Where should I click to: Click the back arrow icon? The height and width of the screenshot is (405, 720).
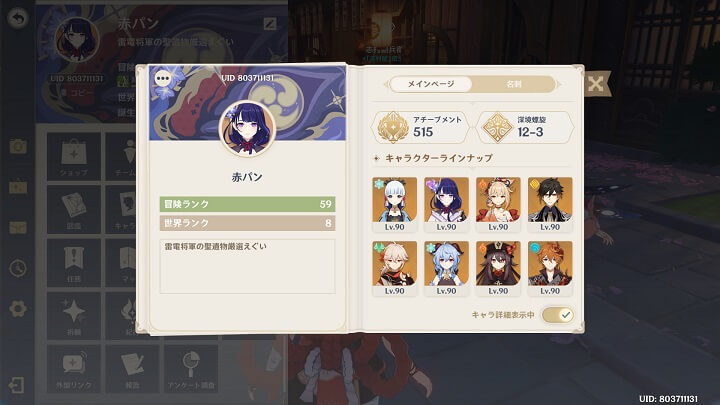tap(17, 18)
